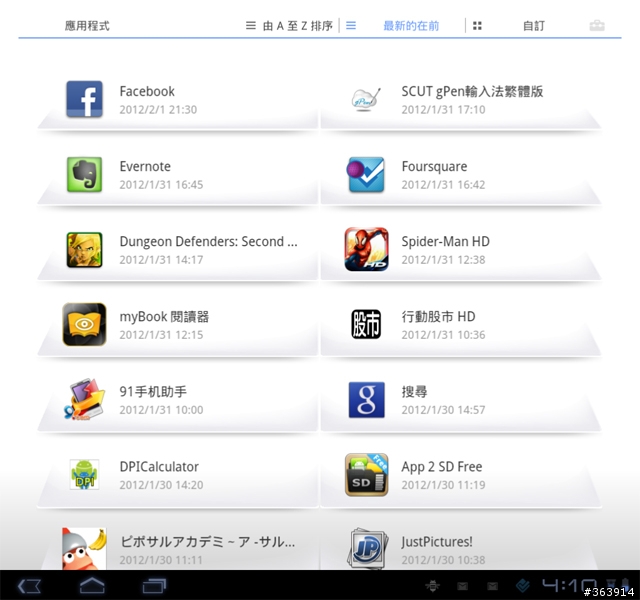Tap the 搜尋 title text
This screenshot has width=640, height=600.
[x=414, y=391]
